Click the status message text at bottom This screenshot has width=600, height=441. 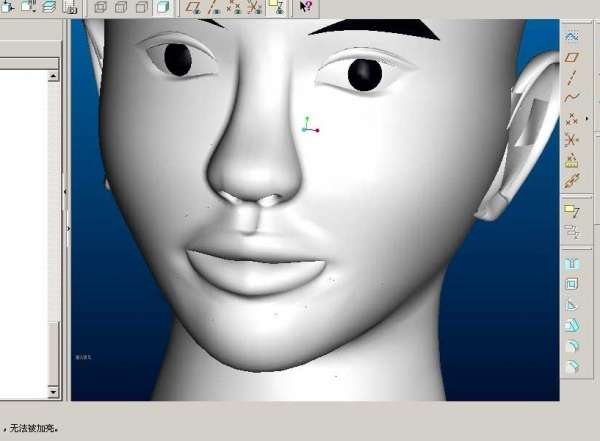pyautogui.click(x=34, y=428)
